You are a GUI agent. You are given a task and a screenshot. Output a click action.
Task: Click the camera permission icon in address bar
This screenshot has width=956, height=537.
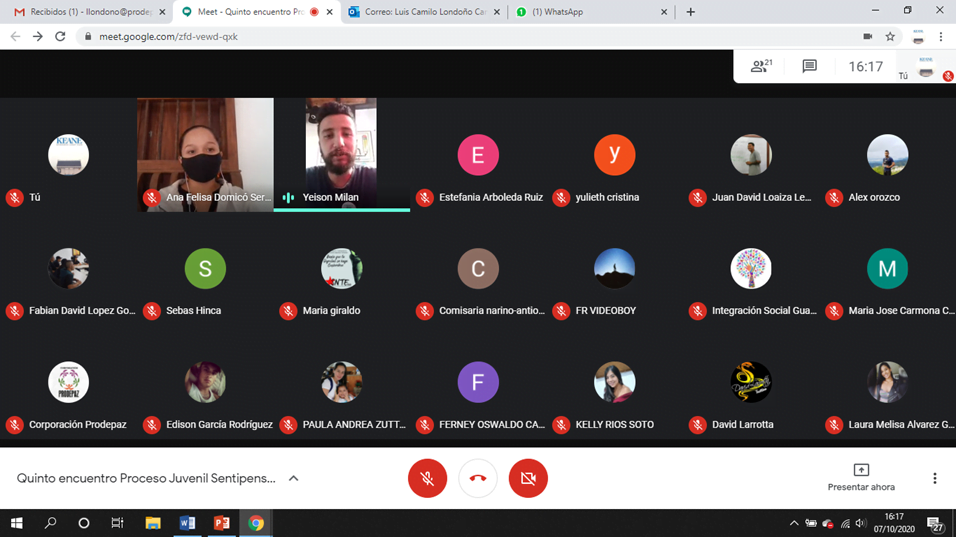click(867, 37)
